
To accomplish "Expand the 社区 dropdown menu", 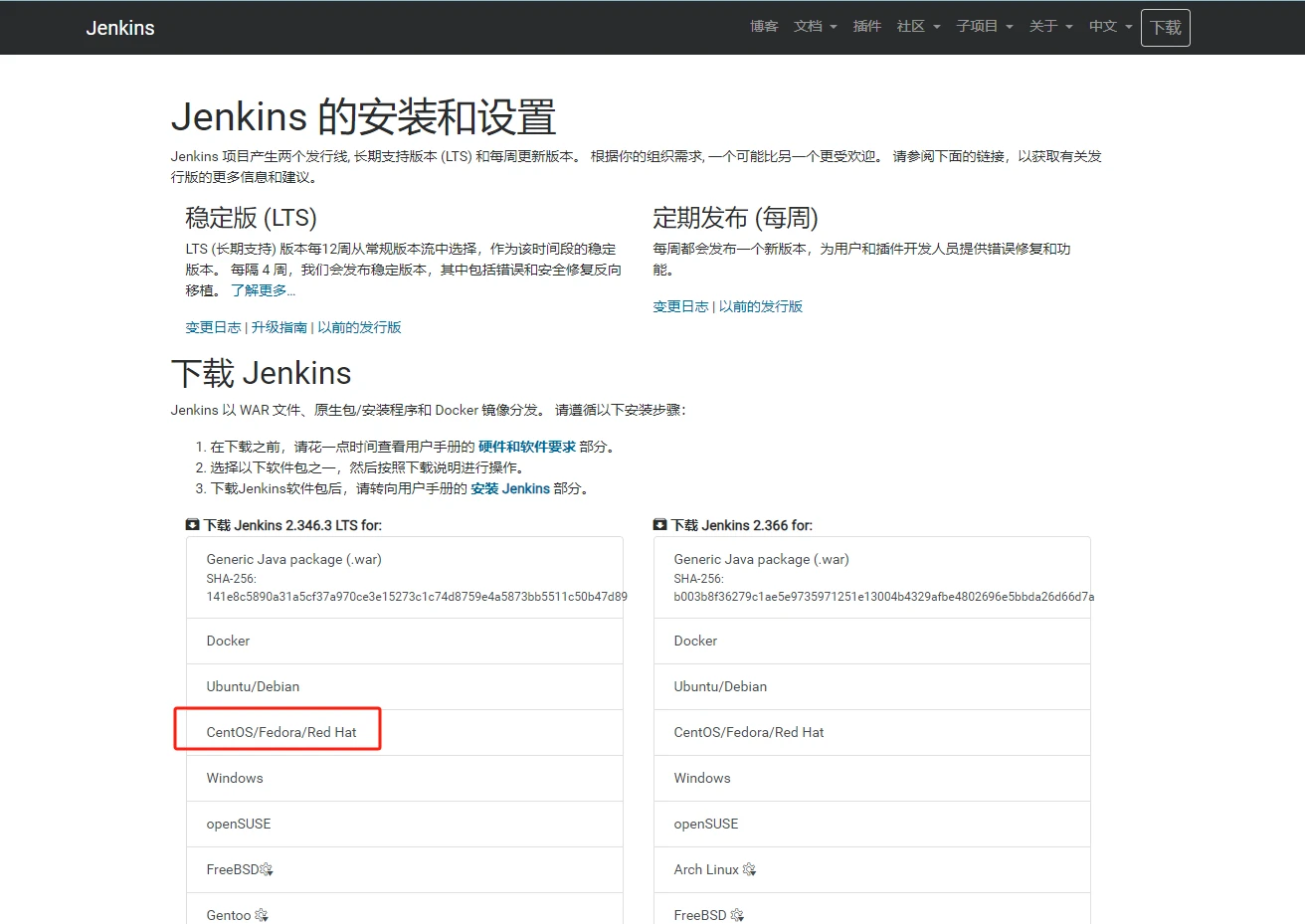I will point(918,27).
